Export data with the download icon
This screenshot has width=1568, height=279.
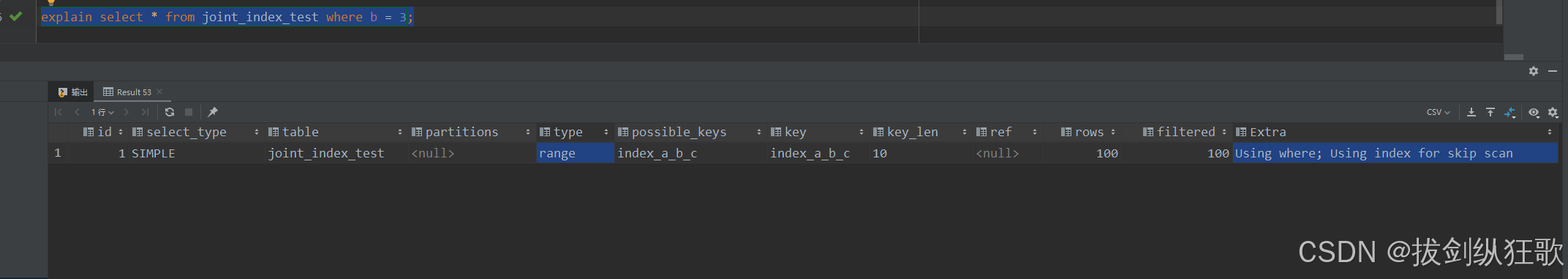coord(1471,112)
